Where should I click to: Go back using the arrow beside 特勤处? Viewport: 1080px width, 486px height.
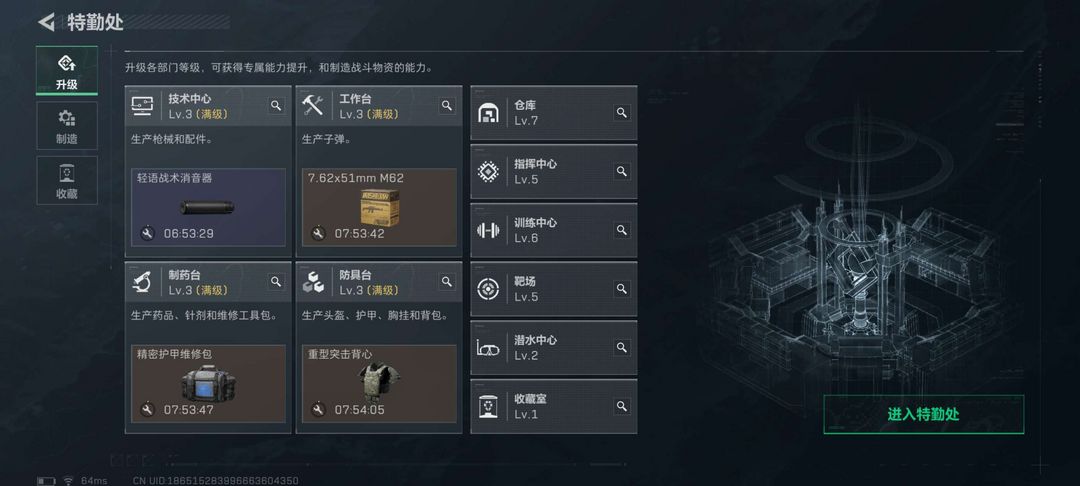tap(45, 22)
